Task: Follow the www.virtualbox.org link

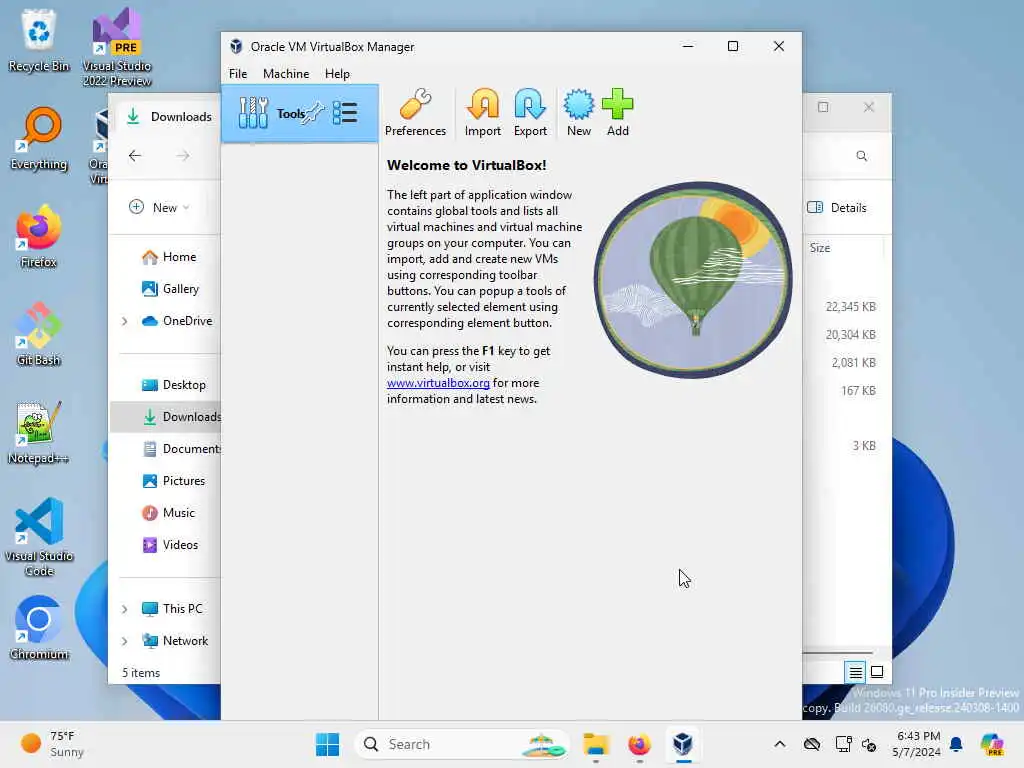Action: (438, 383)
